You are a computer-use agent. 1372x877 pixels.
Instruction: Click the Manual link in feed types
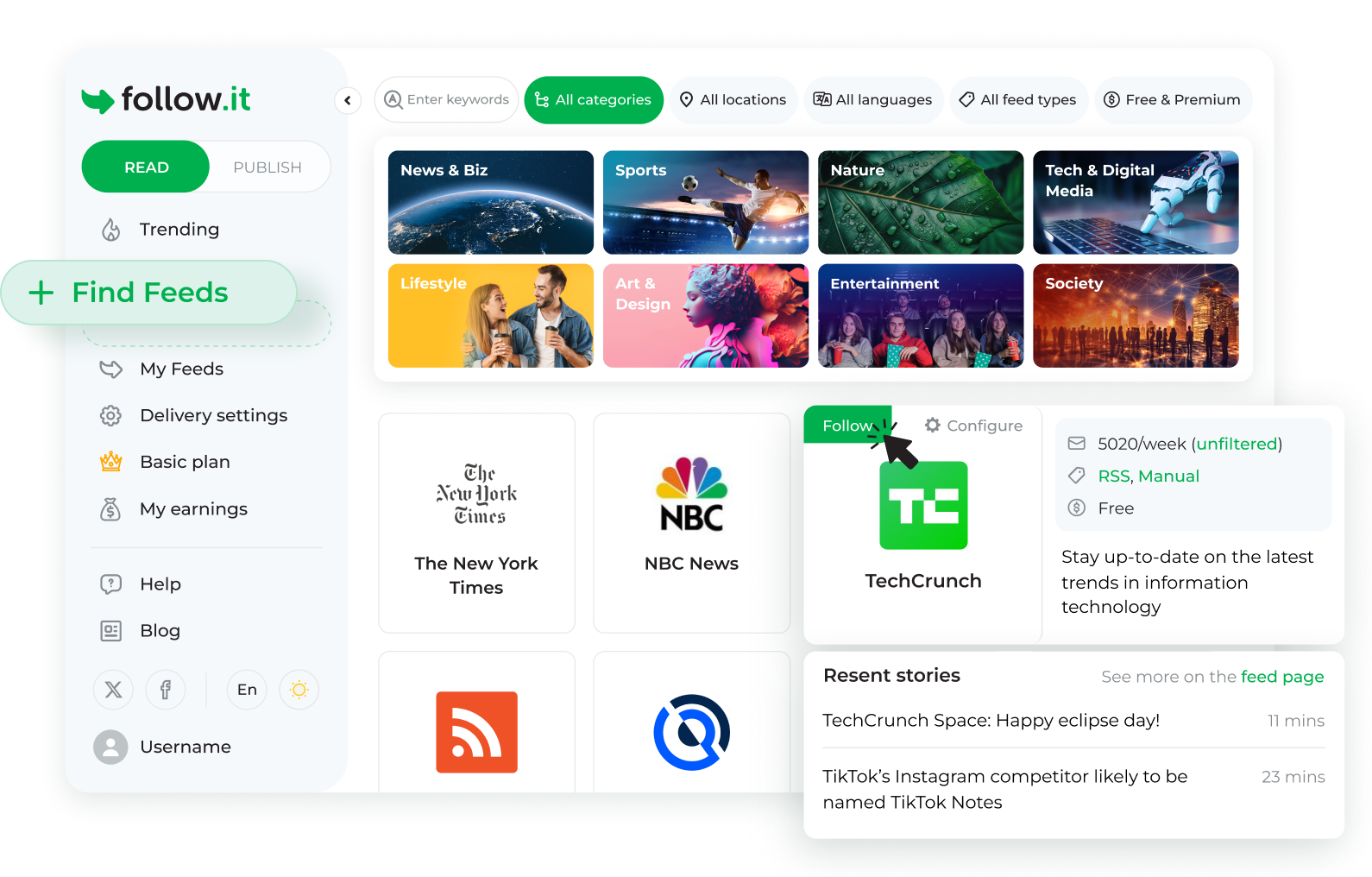[1168, 476]
